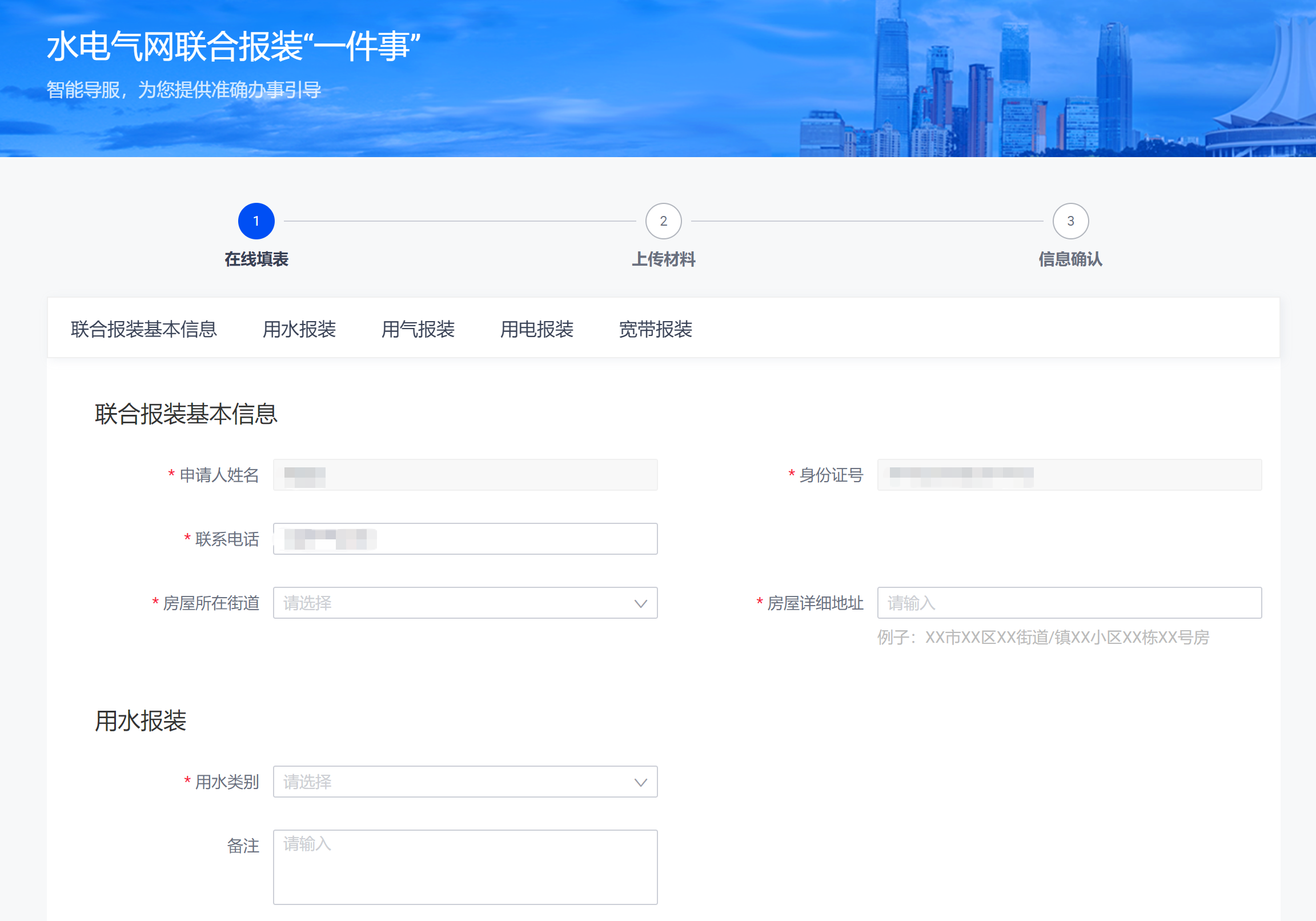Click step 1 circle icon
The image size is (1316, 921).
[256, 221]
